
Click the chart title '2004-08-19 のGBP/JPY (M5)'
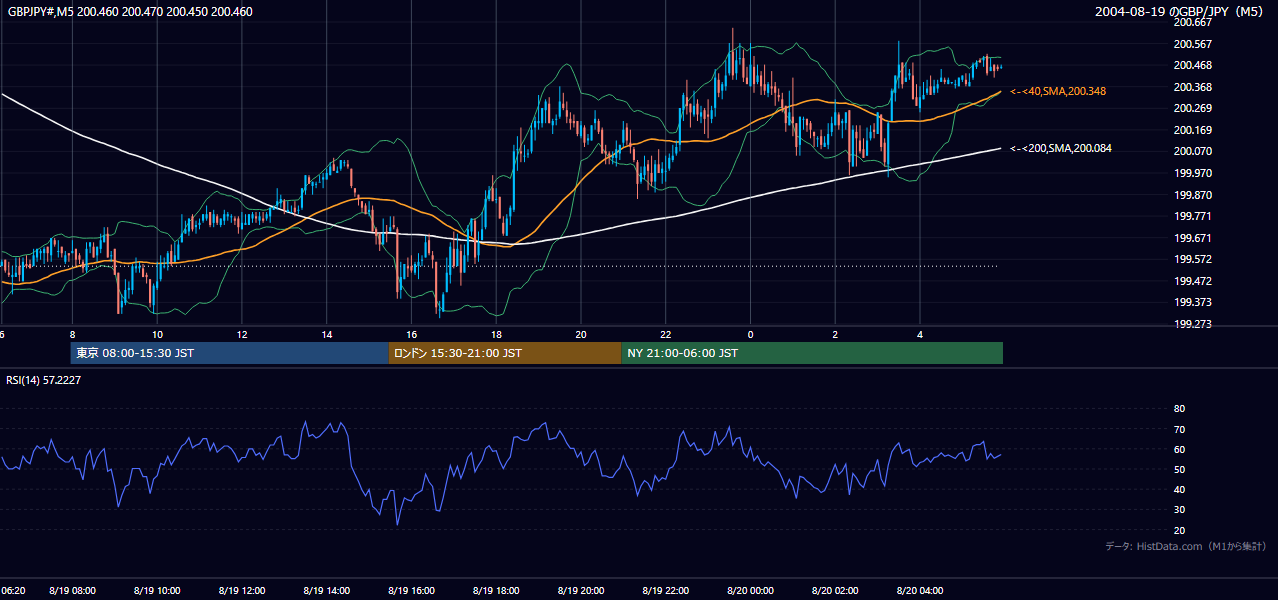coord(1181,12)
